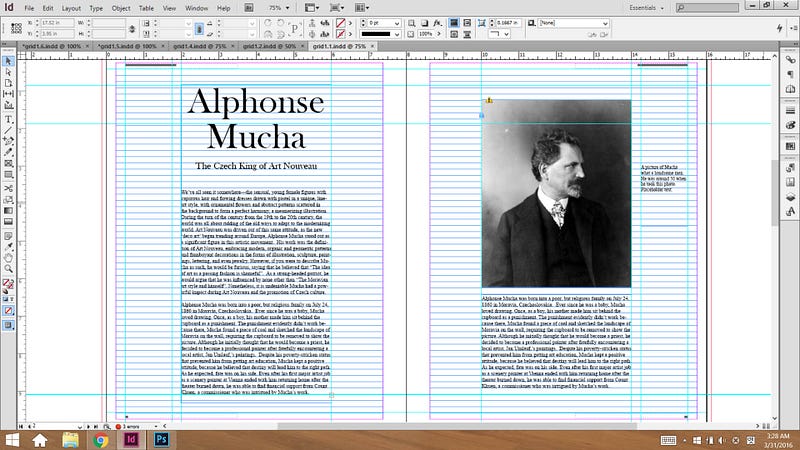Open the Window menu
800x450 pixels.
[197, 7]
